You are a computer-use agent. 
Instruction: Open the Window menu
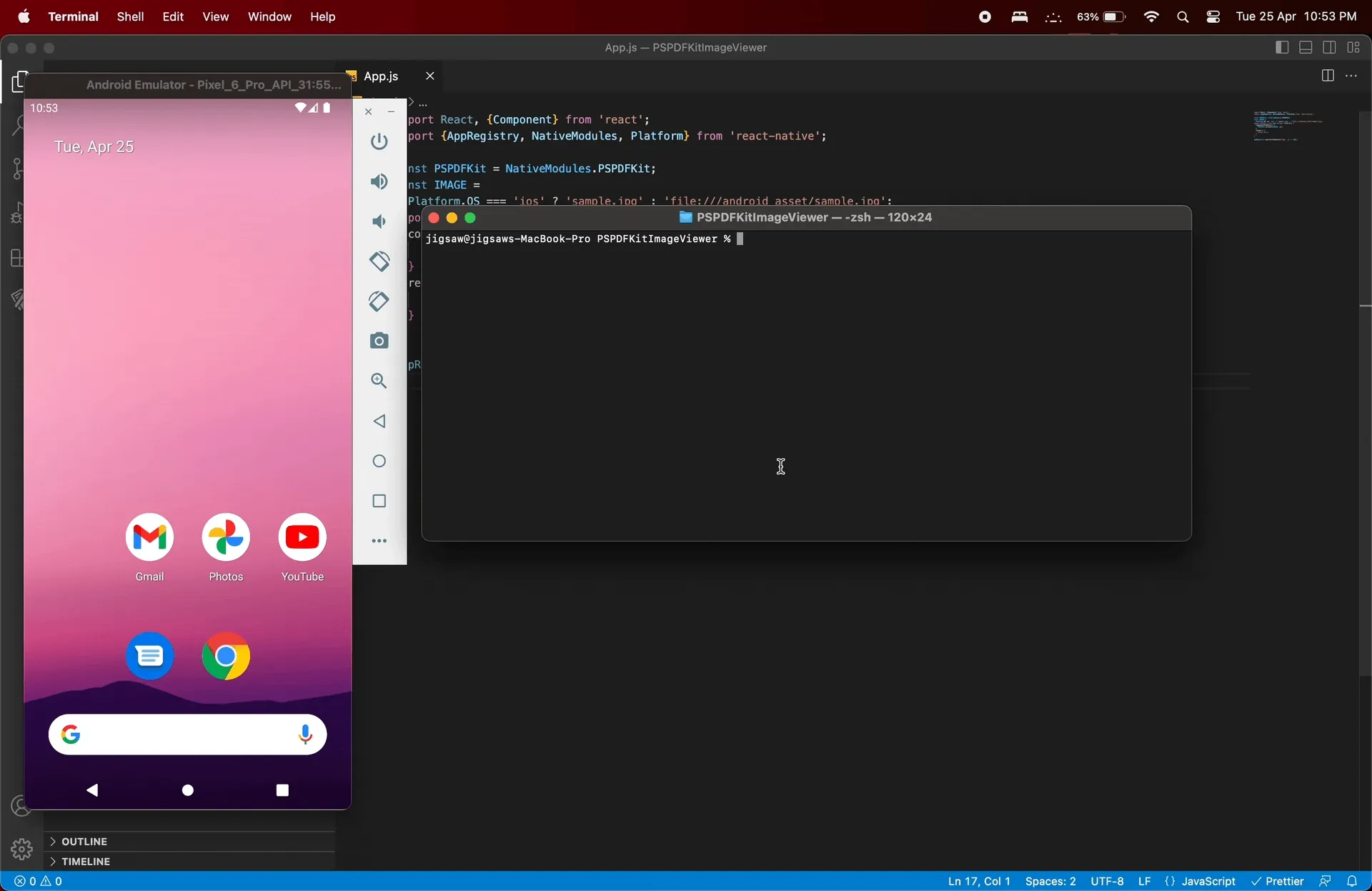point(269,16)
